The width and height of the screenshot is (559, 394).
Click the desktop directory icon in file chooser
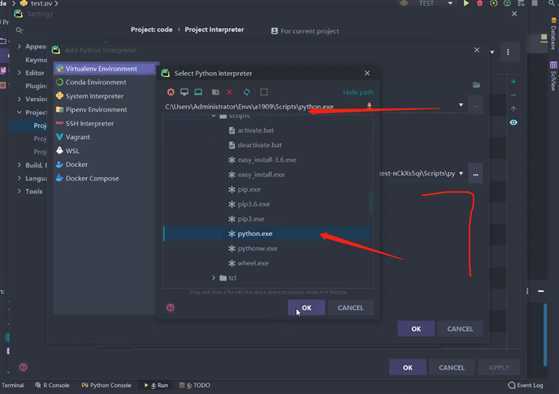[184, 92]
